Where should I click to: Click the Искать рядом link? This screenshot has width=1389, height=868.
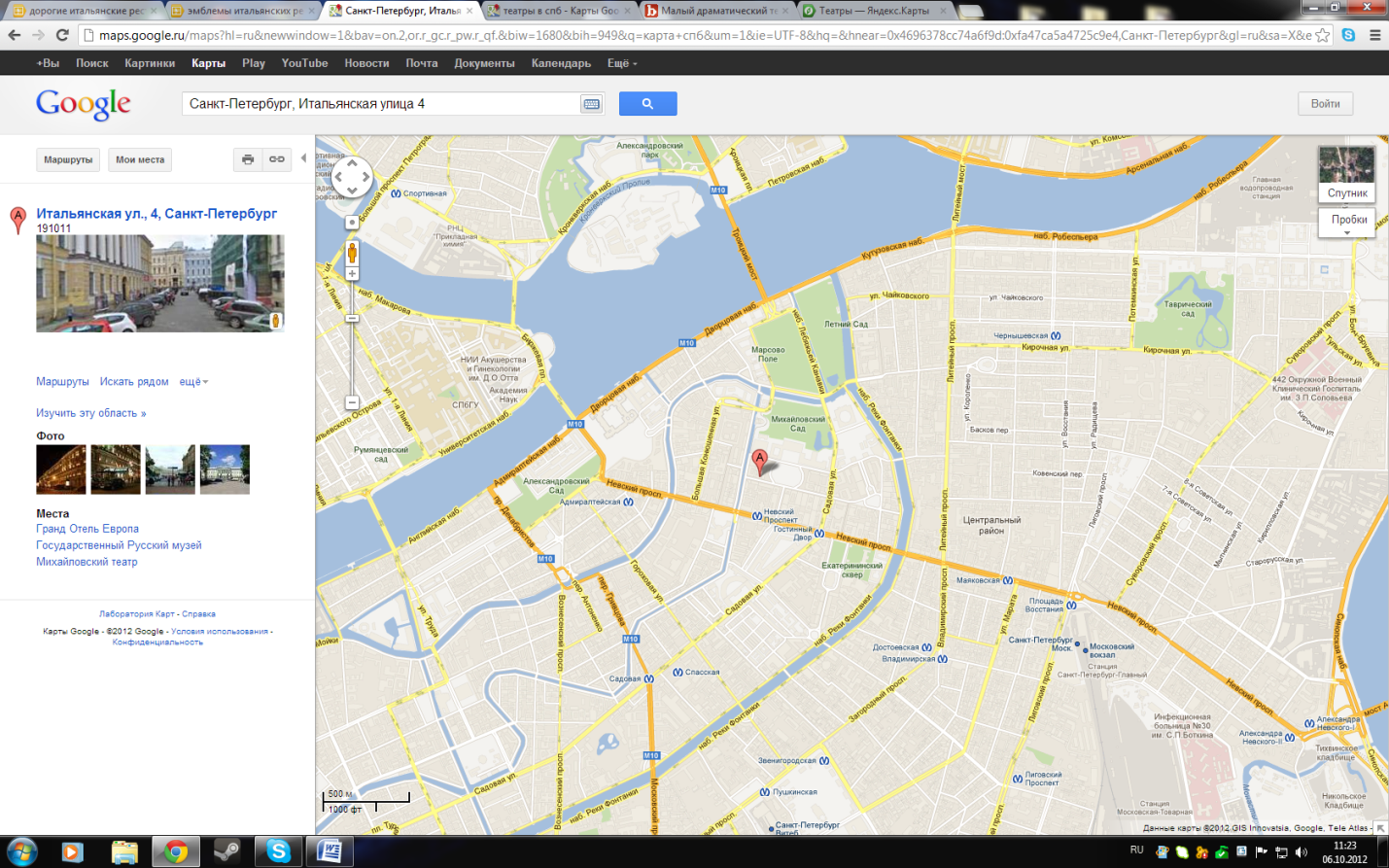click(134, 382)
